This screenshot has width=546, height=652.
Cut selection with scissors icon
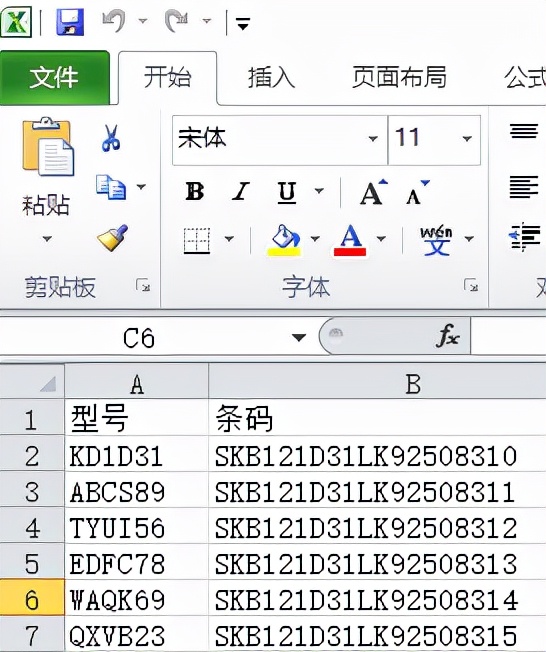coord(111,138)
